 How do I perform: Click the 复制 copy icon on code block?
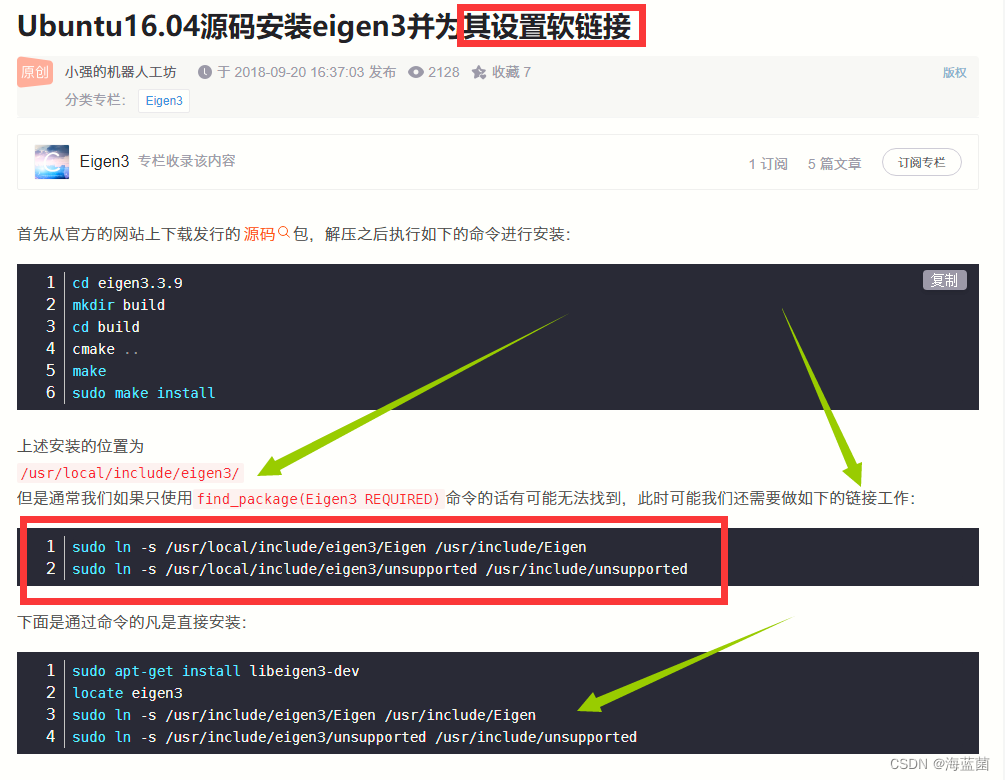[x=944, y=280]
